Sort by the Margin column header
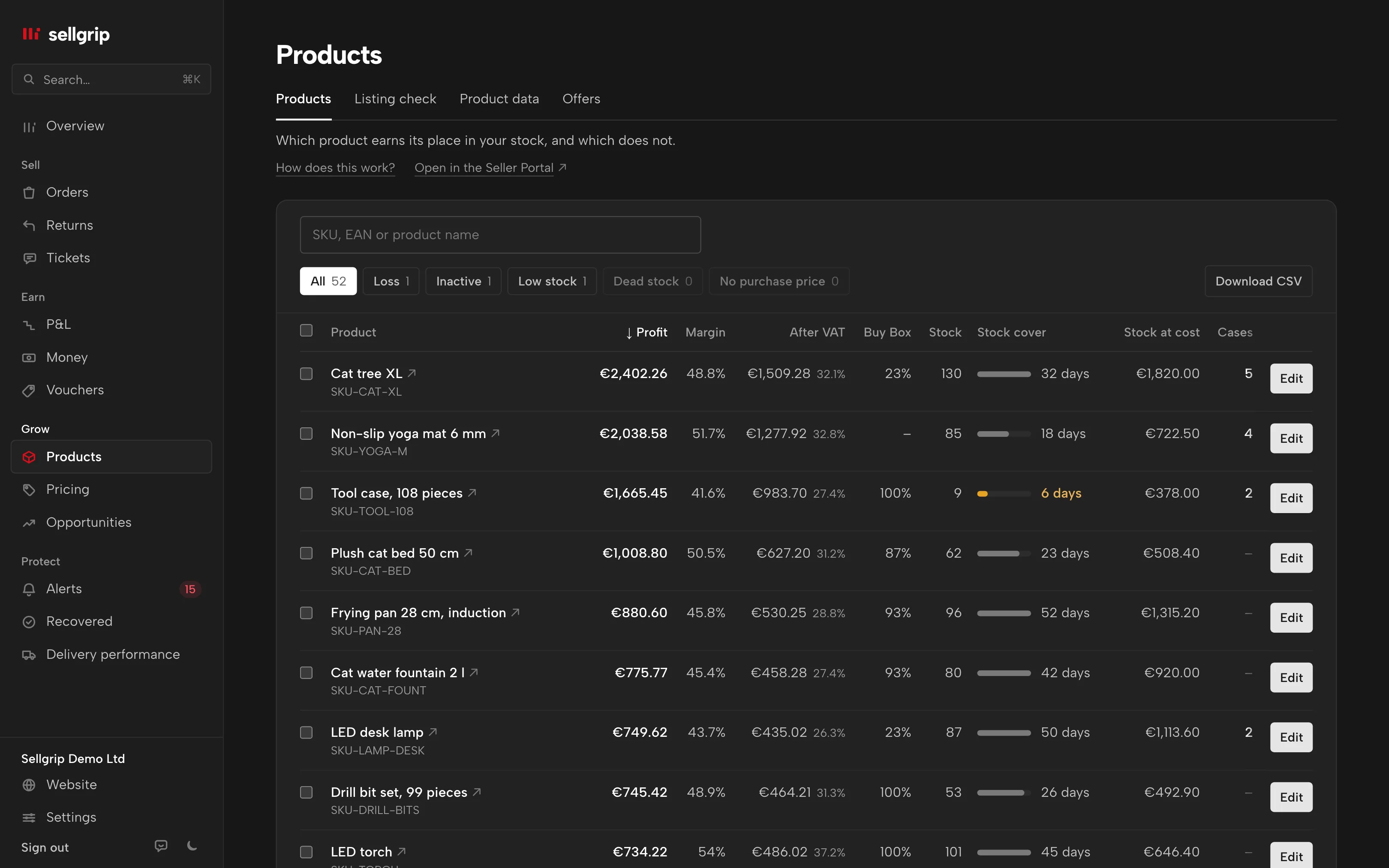 click(x=705, y=332)
